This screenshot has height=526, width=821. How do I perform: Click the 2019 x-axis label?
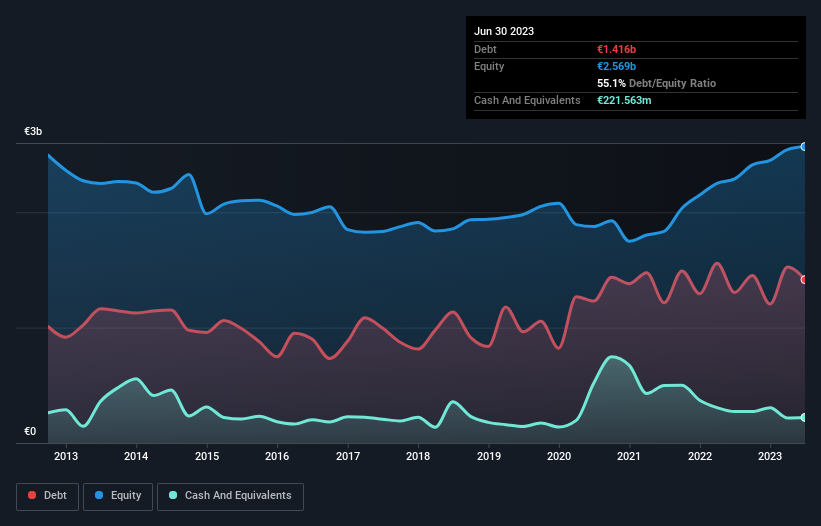coord(489,456)
